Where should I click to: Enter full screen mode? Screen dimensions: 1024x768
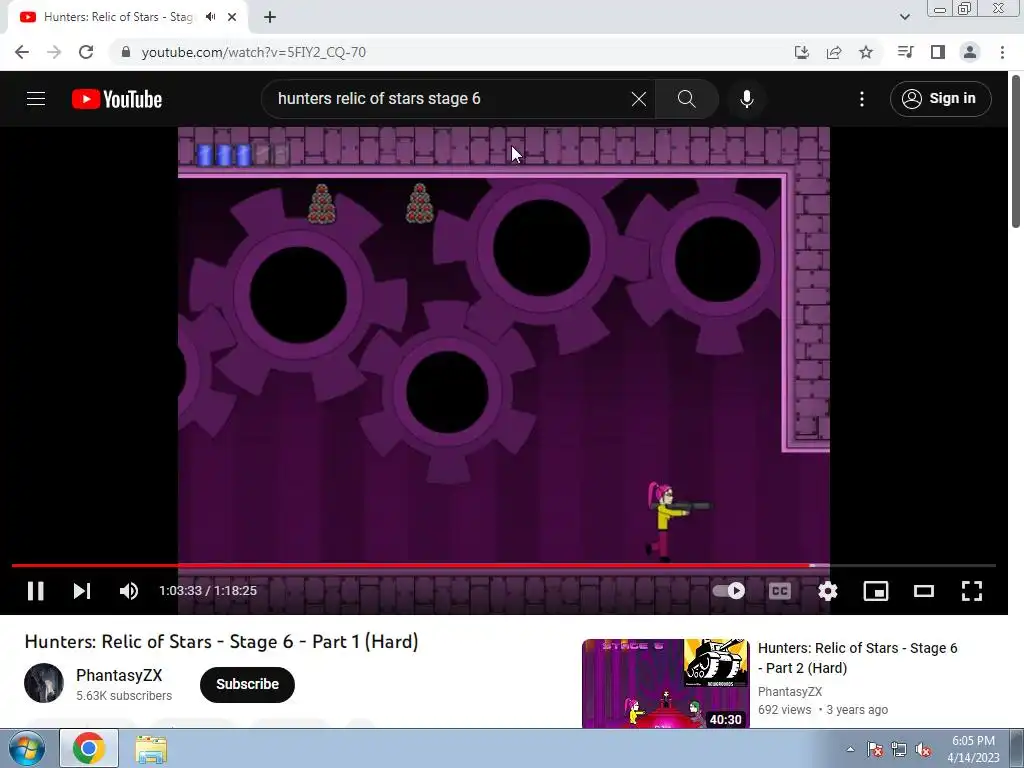click(x=972, y=591)
